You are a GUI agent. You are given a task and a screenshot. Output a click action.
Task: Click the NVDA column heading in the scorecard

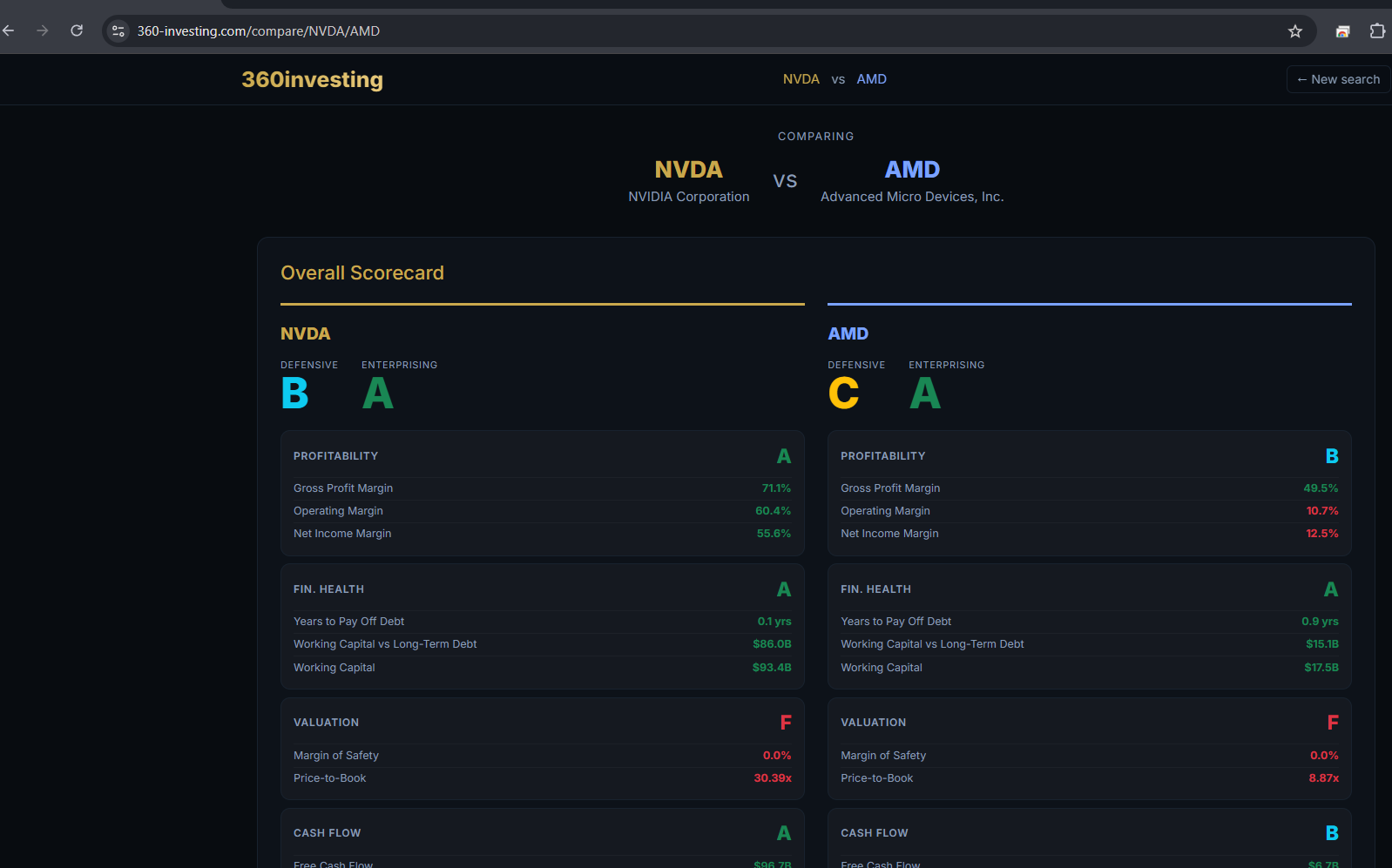click(306, 333)
